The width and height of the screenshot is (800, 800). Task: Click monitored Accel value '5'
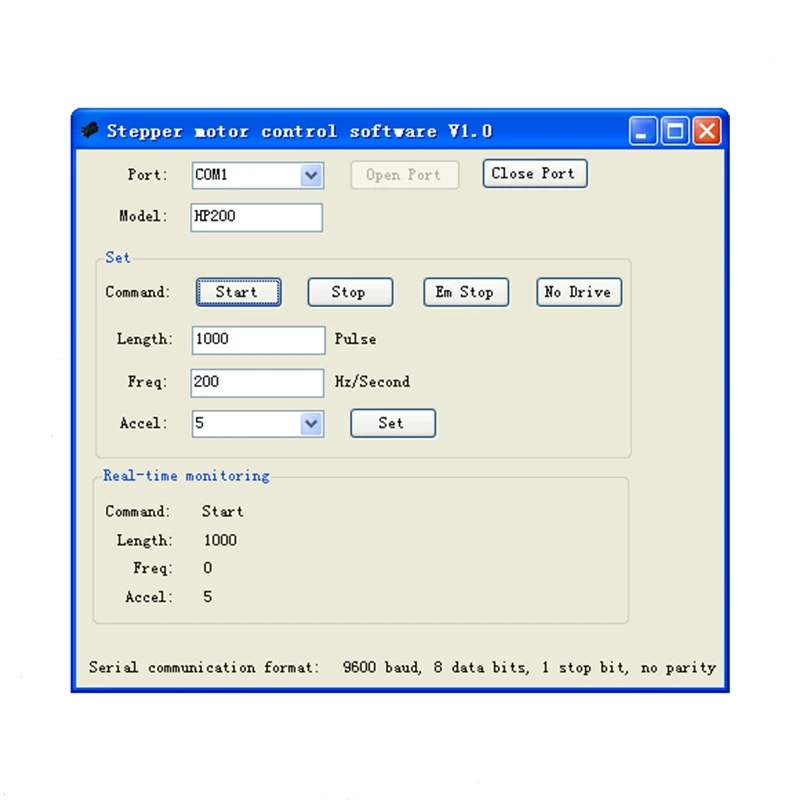pos(208,596)
